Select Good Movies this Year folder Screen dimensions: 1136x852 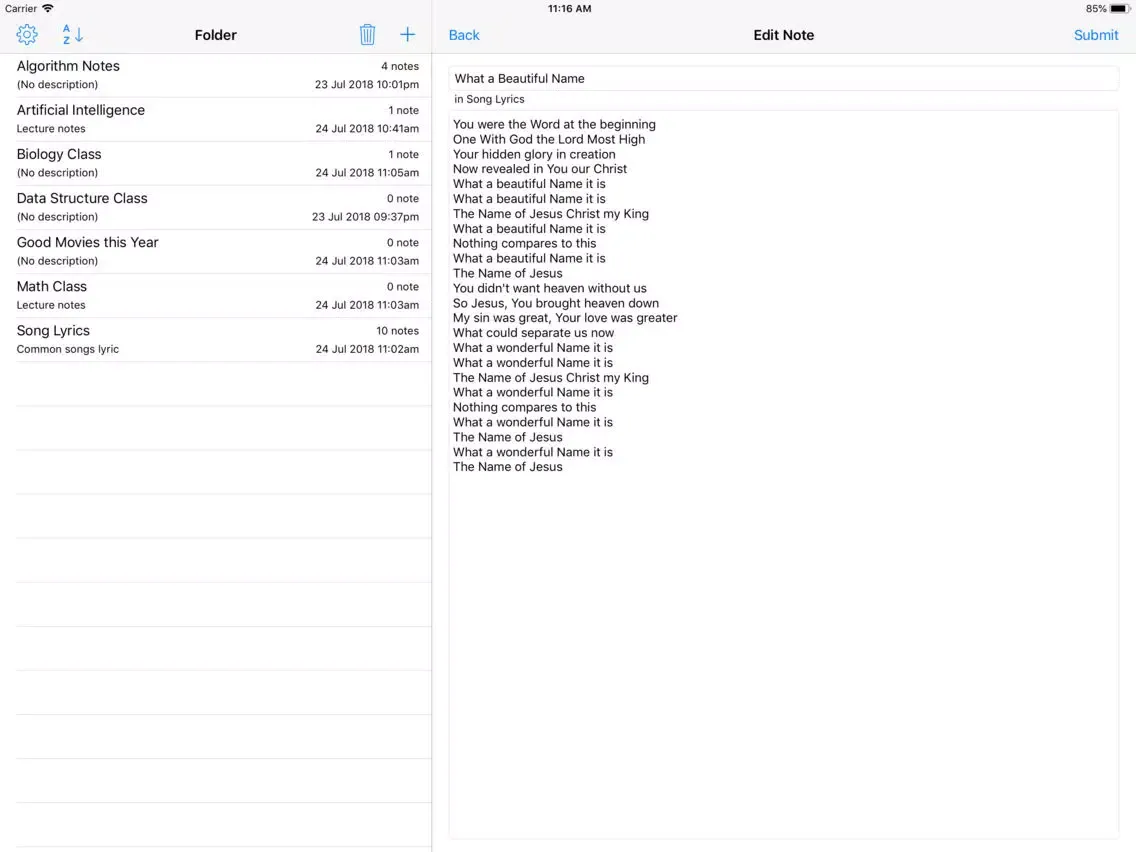tap(217, 251)
